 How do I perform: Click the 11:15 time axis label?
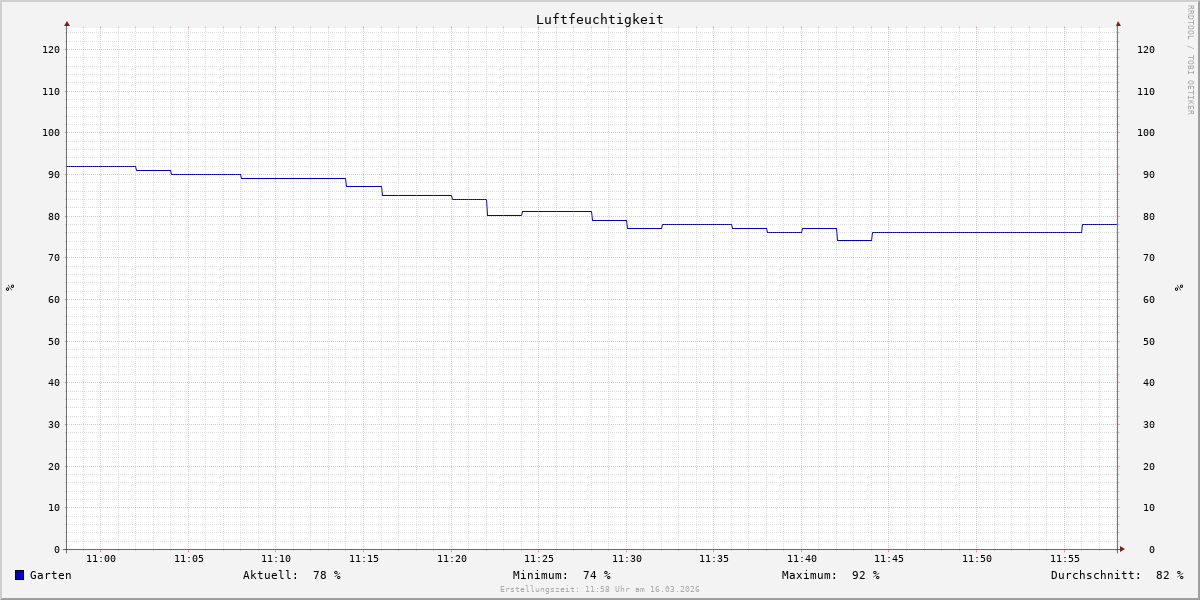(364, 559)
